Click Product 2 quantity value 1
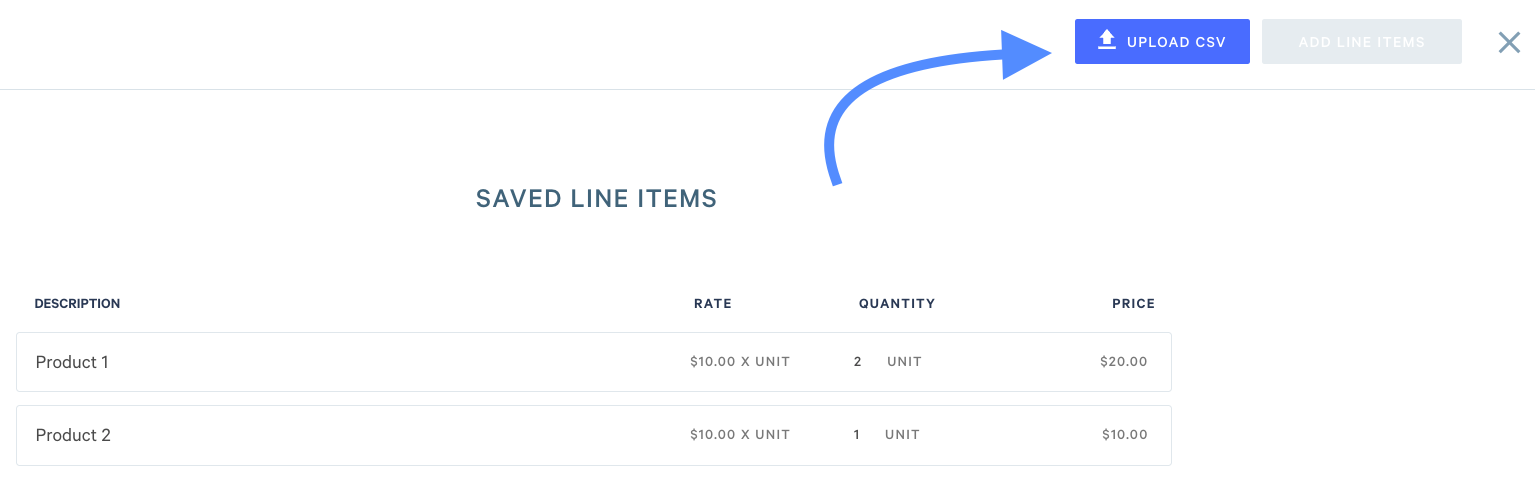The image size is (1535, 497). click(x=856, y=435)
